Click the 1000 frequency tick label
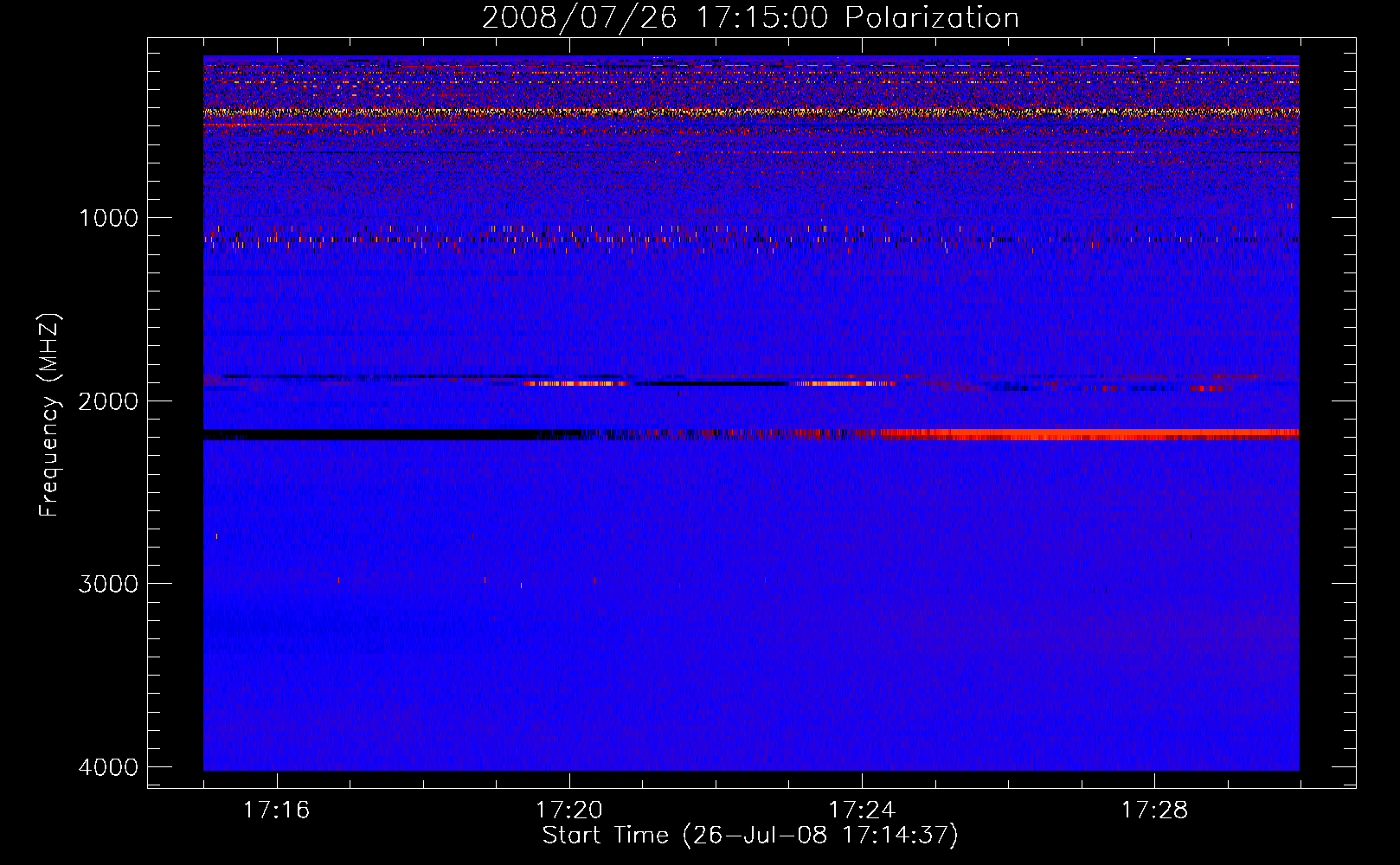 (108, 217)
